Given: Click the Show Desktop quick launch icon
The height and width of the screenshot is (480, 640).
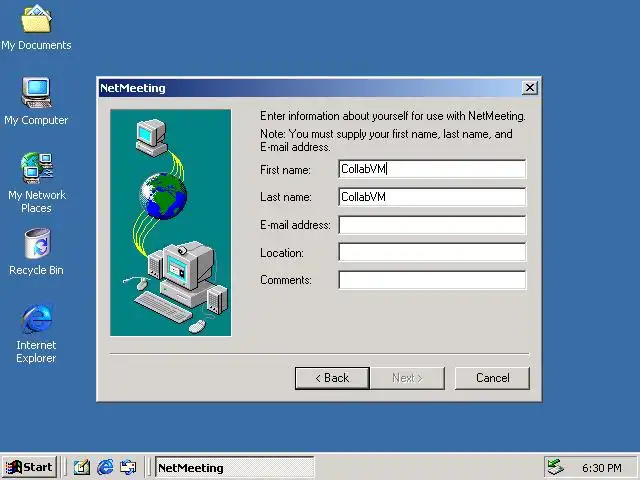Looking at the screenshot, I should 82,467.
